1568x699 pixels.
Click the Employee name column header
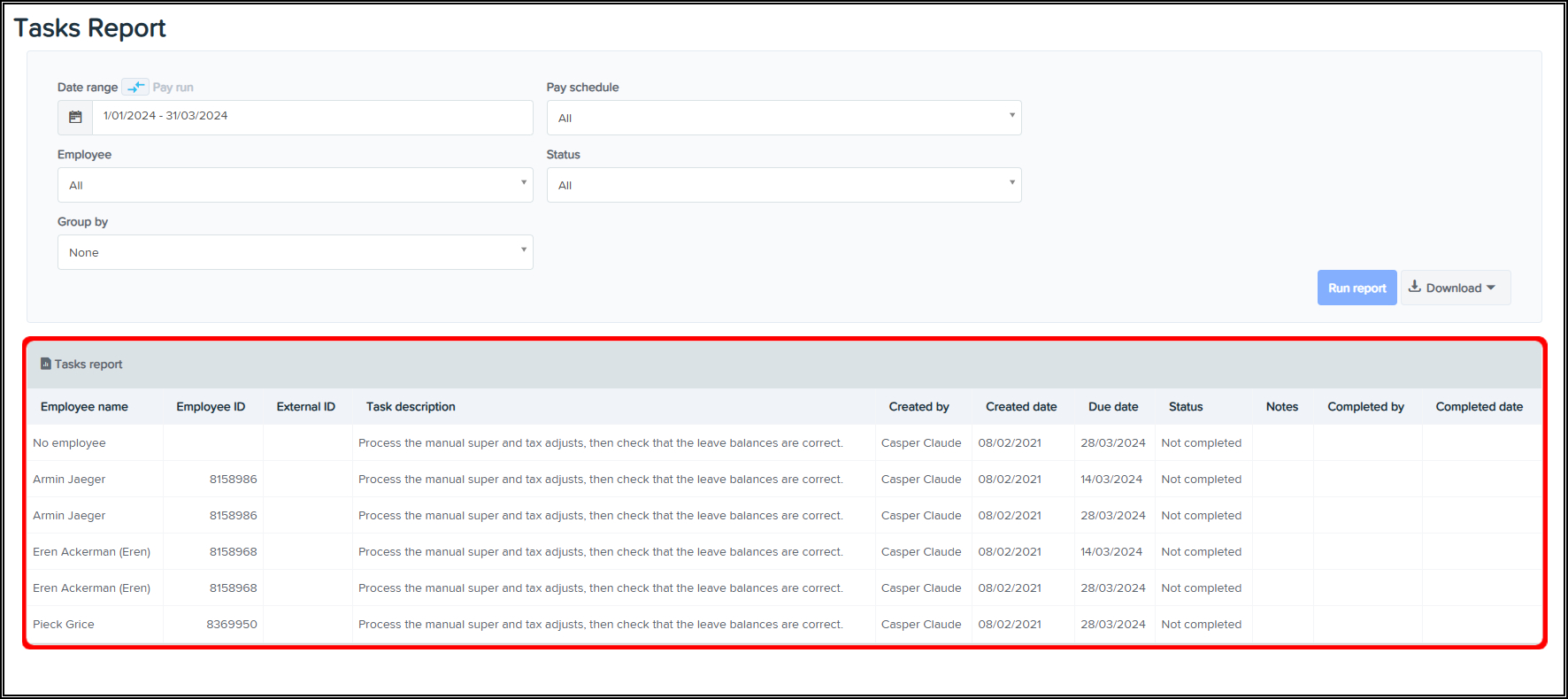(84, 407)
